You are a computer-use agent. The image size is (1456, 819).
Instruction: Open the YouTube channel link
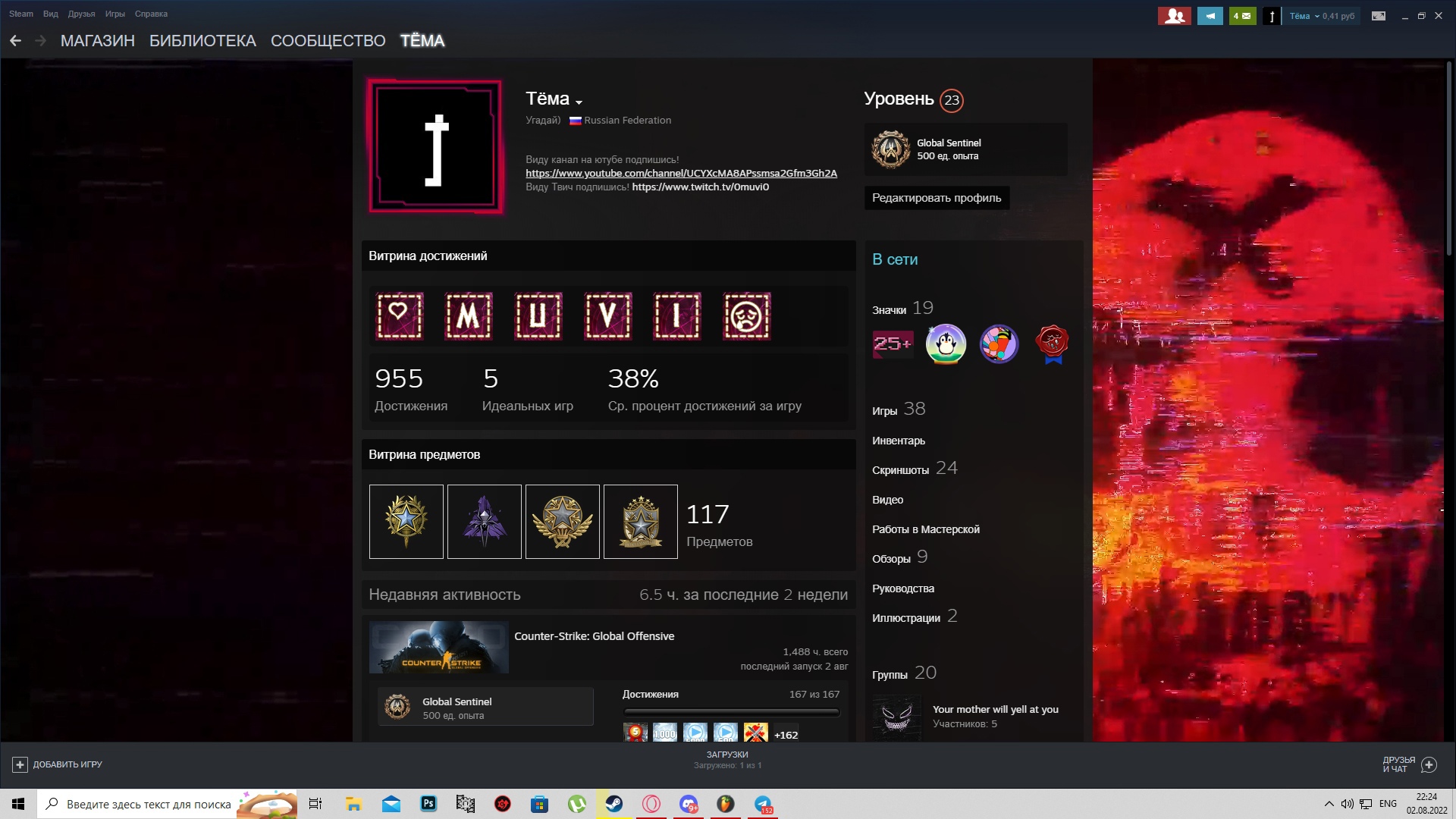(x=681, y=173)
